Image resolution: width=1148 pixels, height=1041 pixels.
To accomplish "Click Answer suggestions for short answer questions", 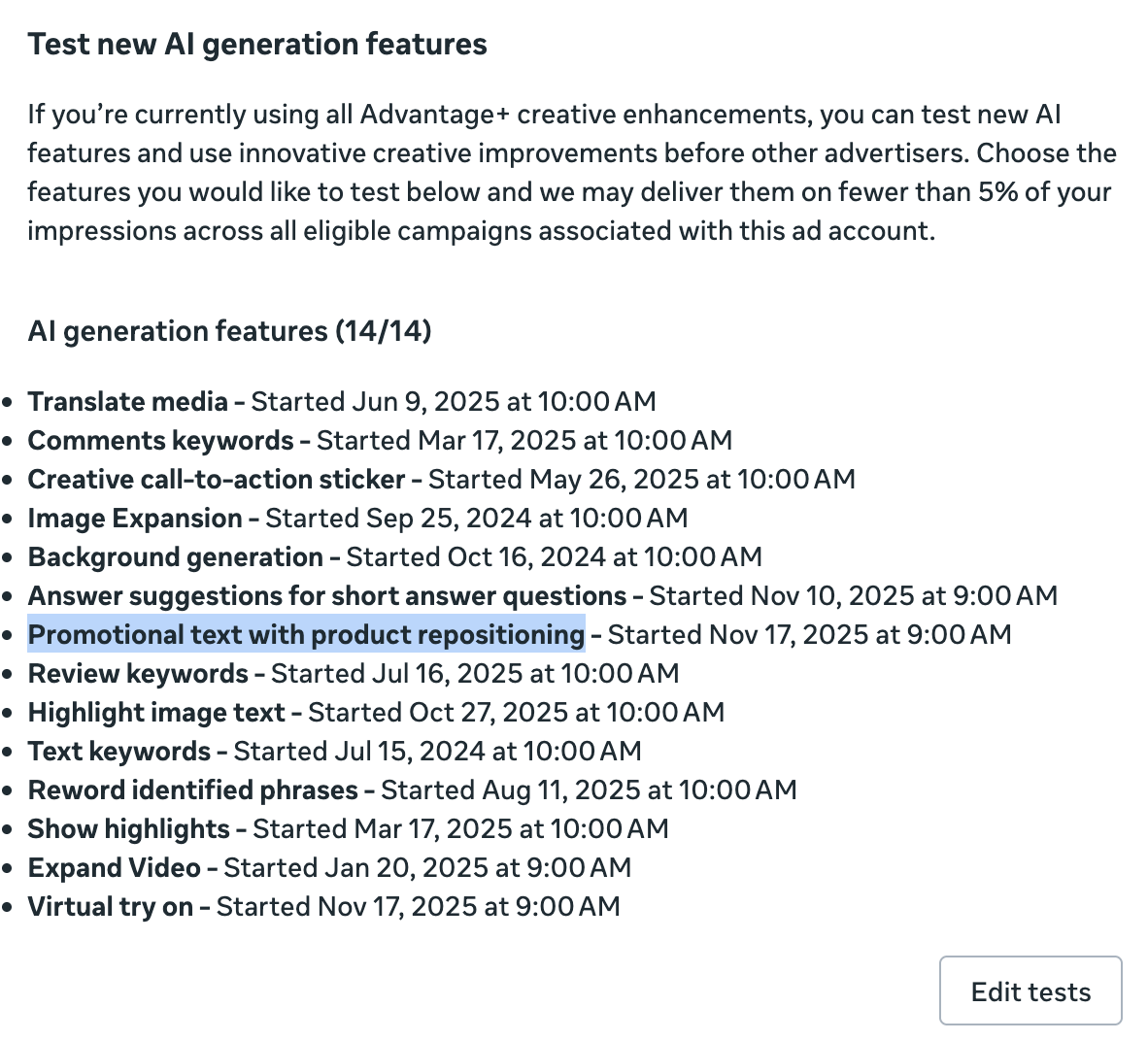I will point(326,596).
